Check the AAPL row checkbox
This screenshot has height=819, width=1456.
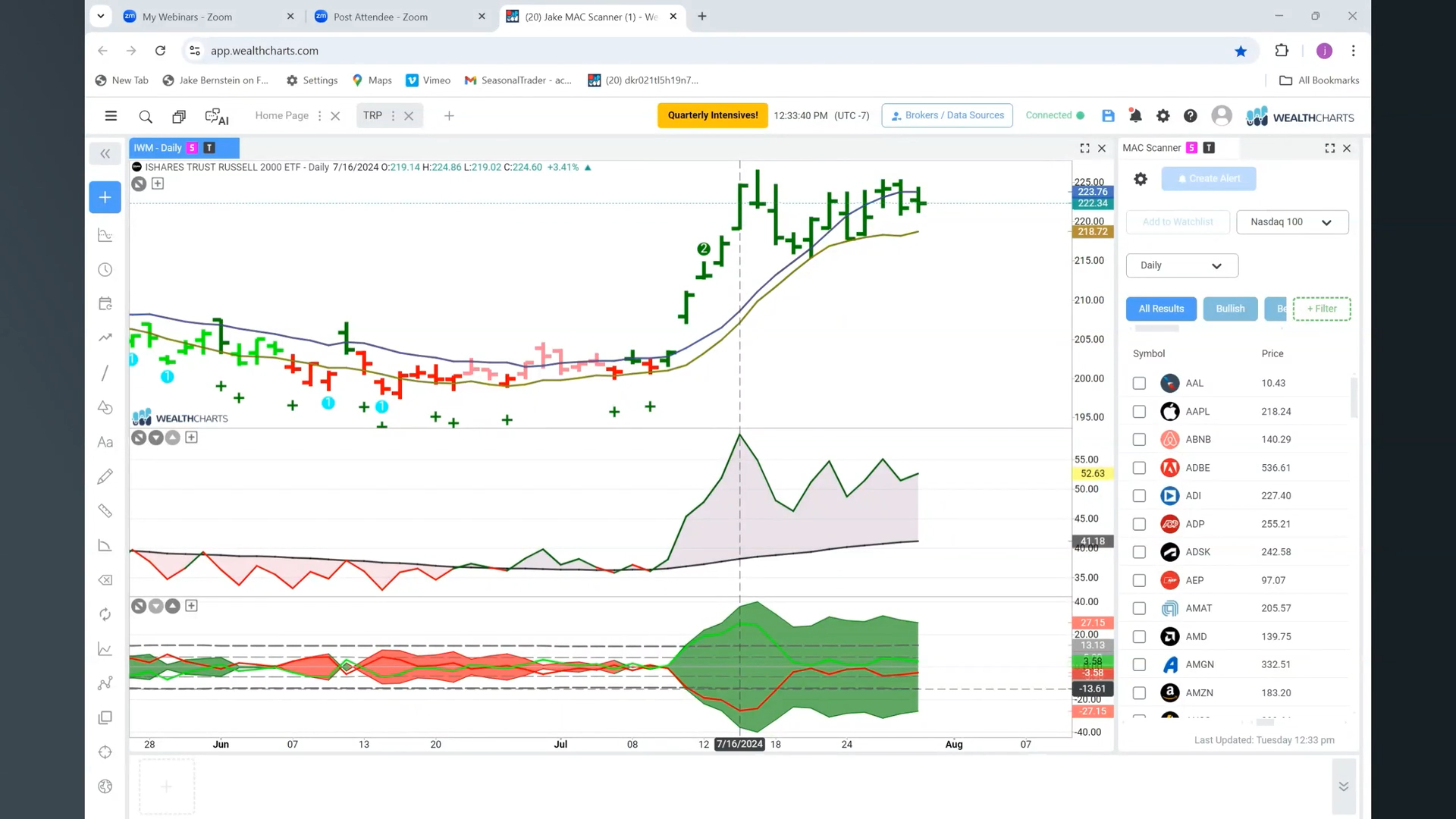point(1139,411)
